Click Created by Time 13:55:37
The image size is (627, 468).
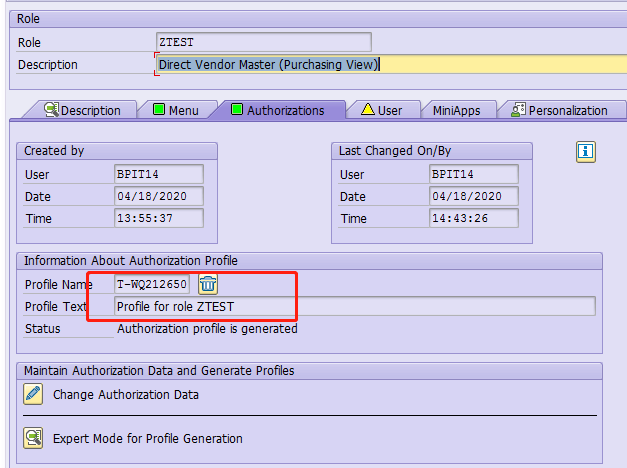(x=159, y=218)
